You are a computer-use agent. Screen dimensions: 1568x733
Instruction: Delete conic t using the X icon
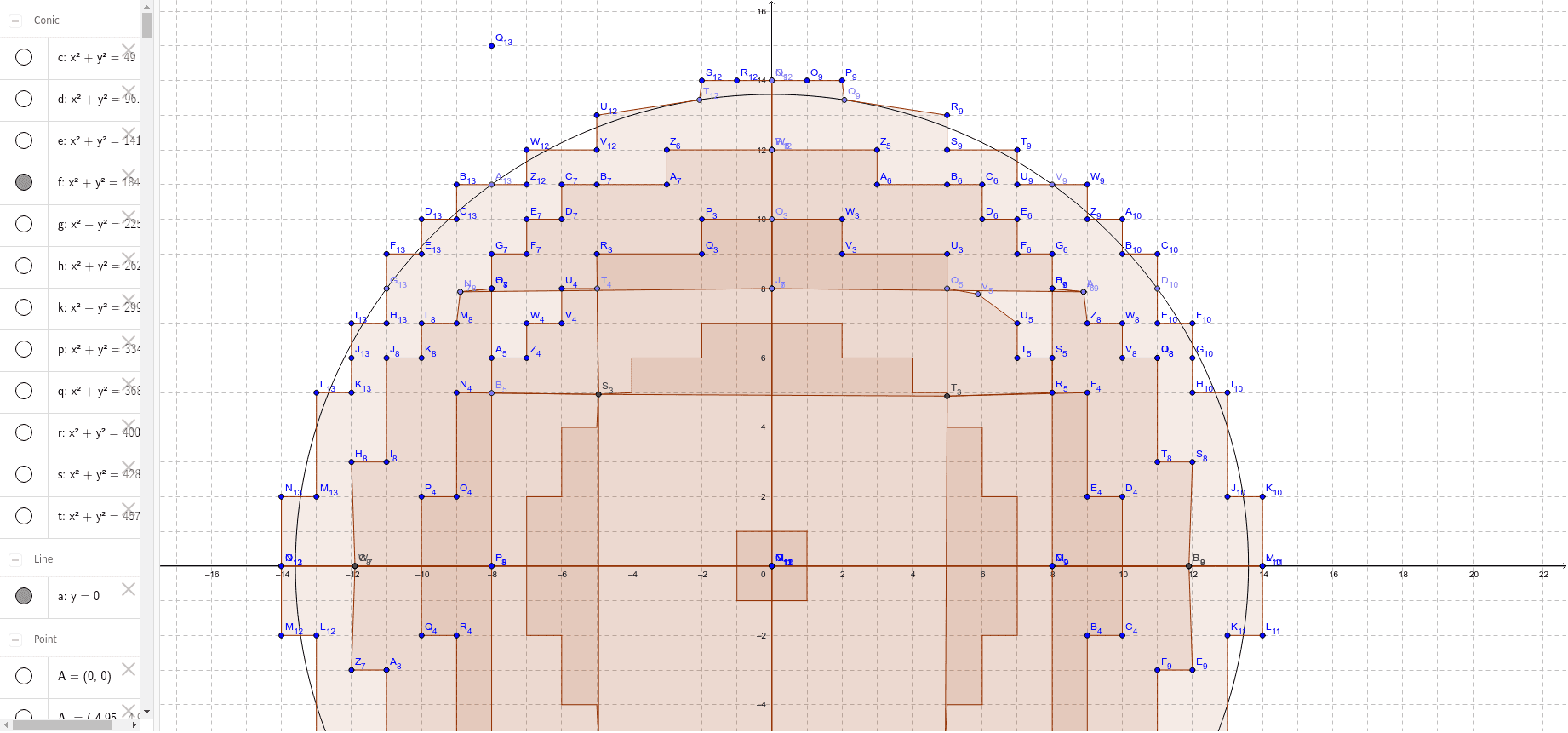tap(129, 509)
